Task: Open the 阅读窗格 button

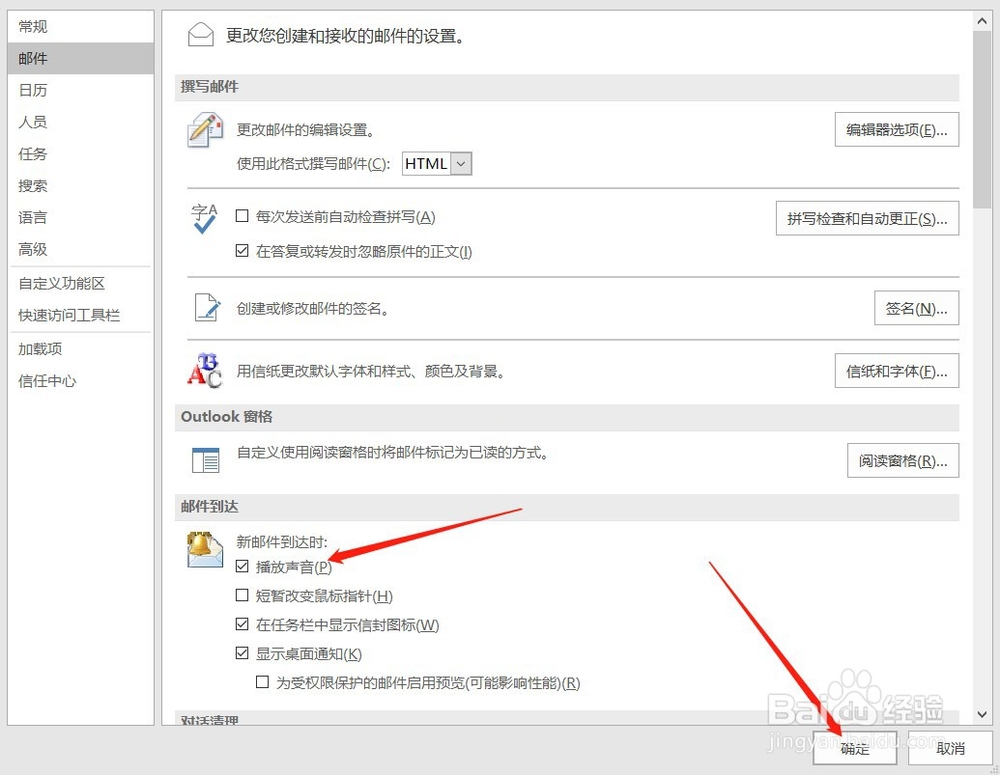Action: point(903,461)
